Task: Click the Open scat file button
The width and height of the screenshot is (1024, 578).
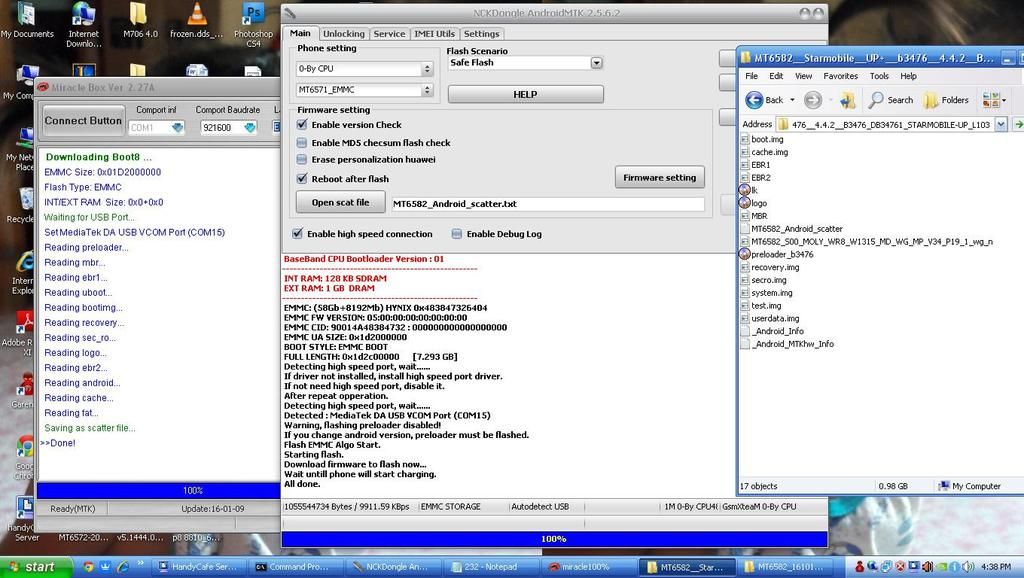Action: coord(340,203)
